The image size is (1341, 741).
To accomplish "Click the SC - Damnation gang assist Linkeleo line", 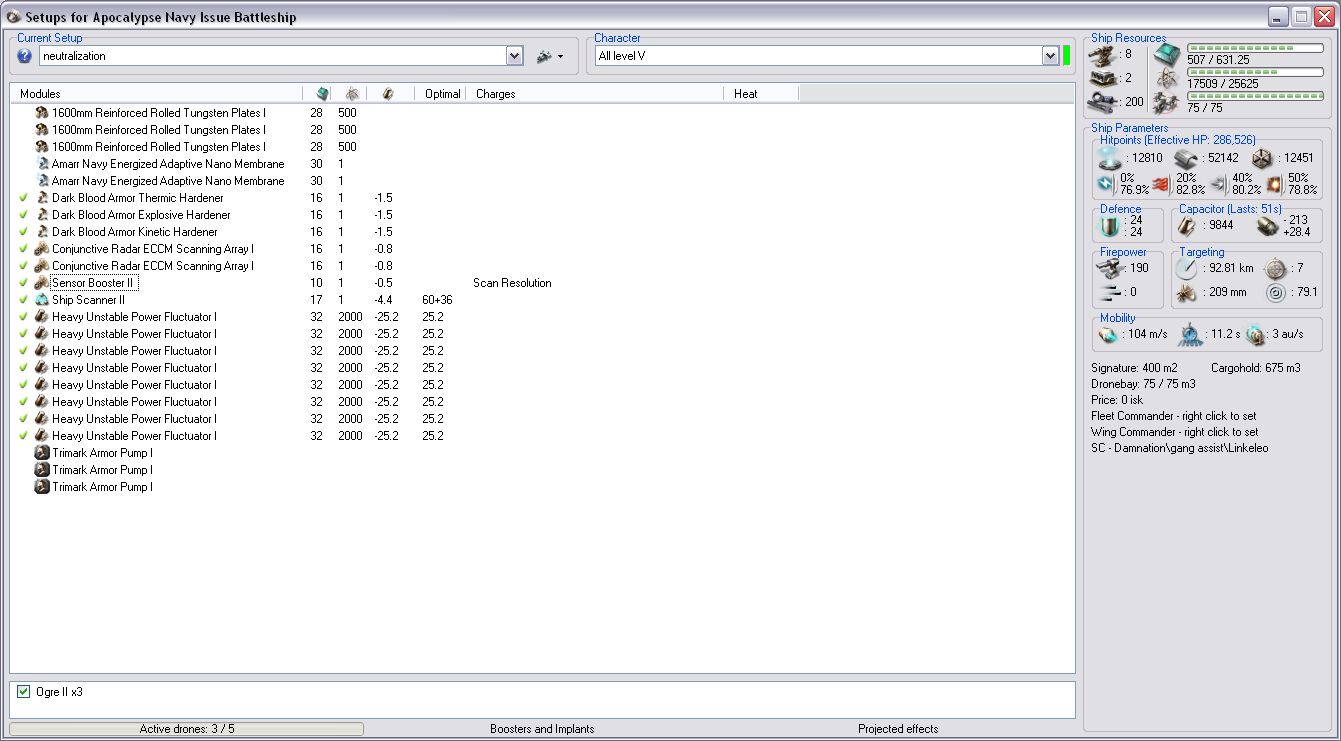I will click(x=1179, y=448).
